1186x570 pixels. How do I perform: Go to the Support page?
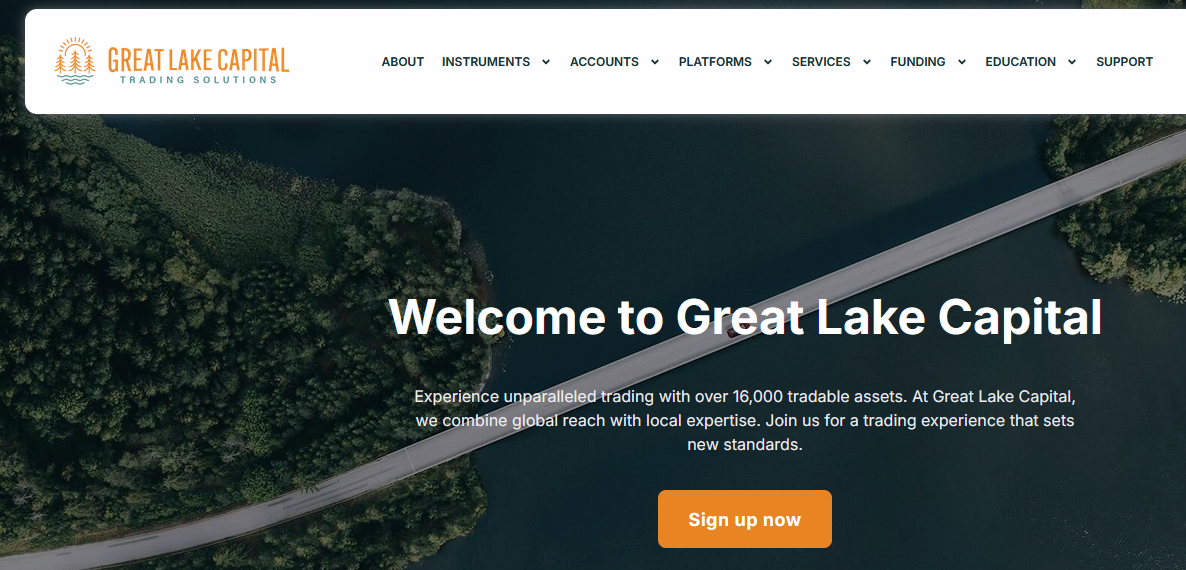[1124, 62]
